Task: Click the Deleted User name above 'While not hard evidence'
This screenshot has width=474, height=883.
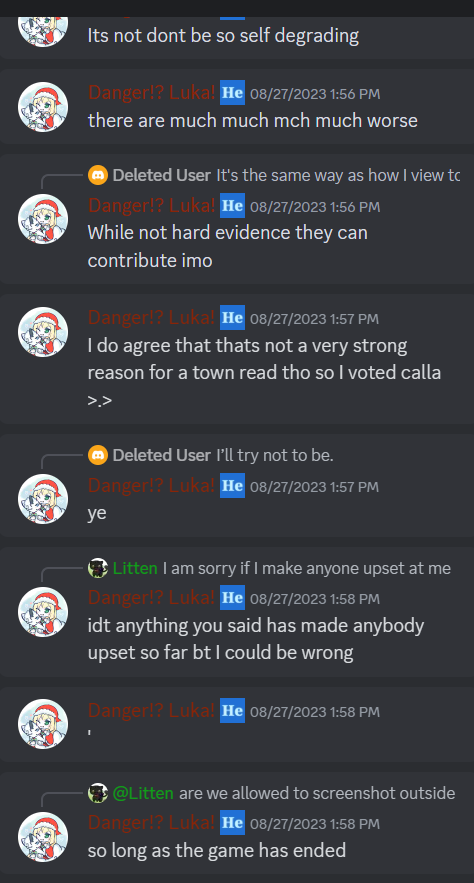Action: click(x=162, y=175)
